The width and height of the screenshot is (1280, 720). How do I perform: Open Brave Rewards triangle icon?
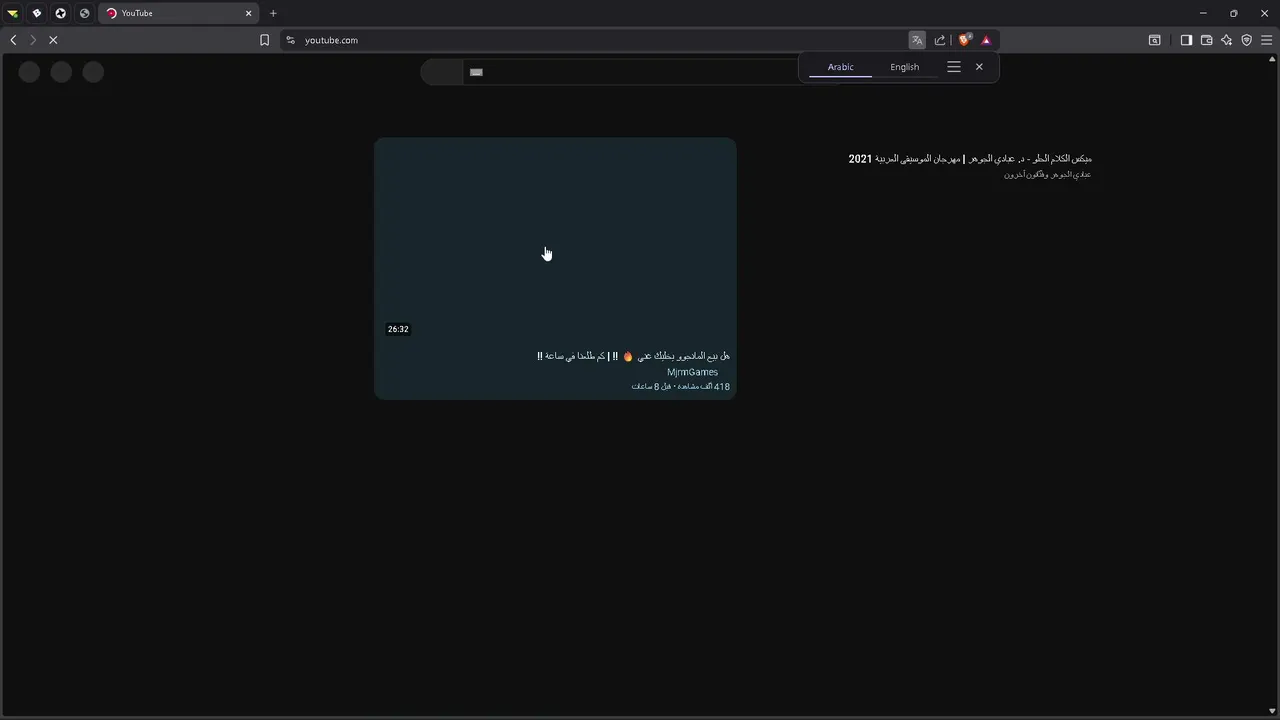coord(986,40)
